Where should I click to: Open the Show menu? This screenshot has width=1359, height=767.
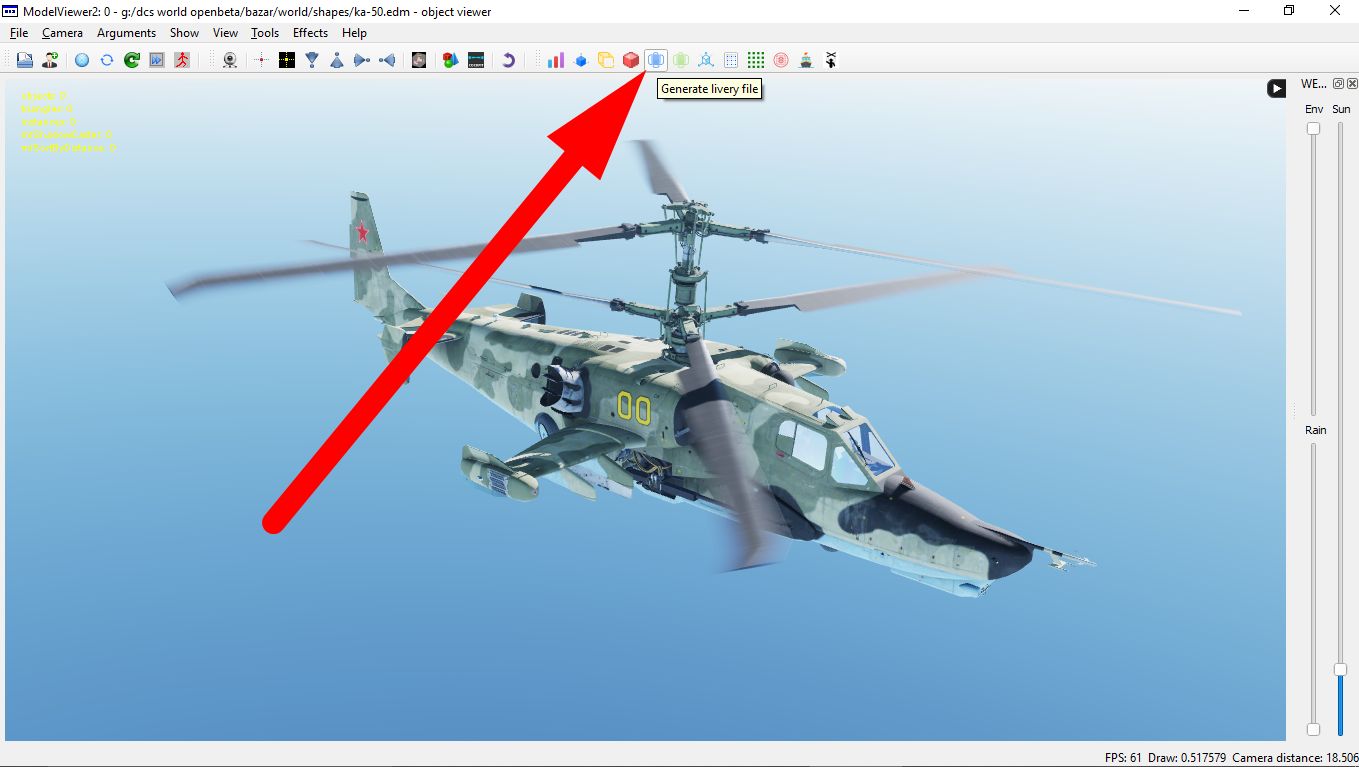pyautogui.click(x=184, y=33)
